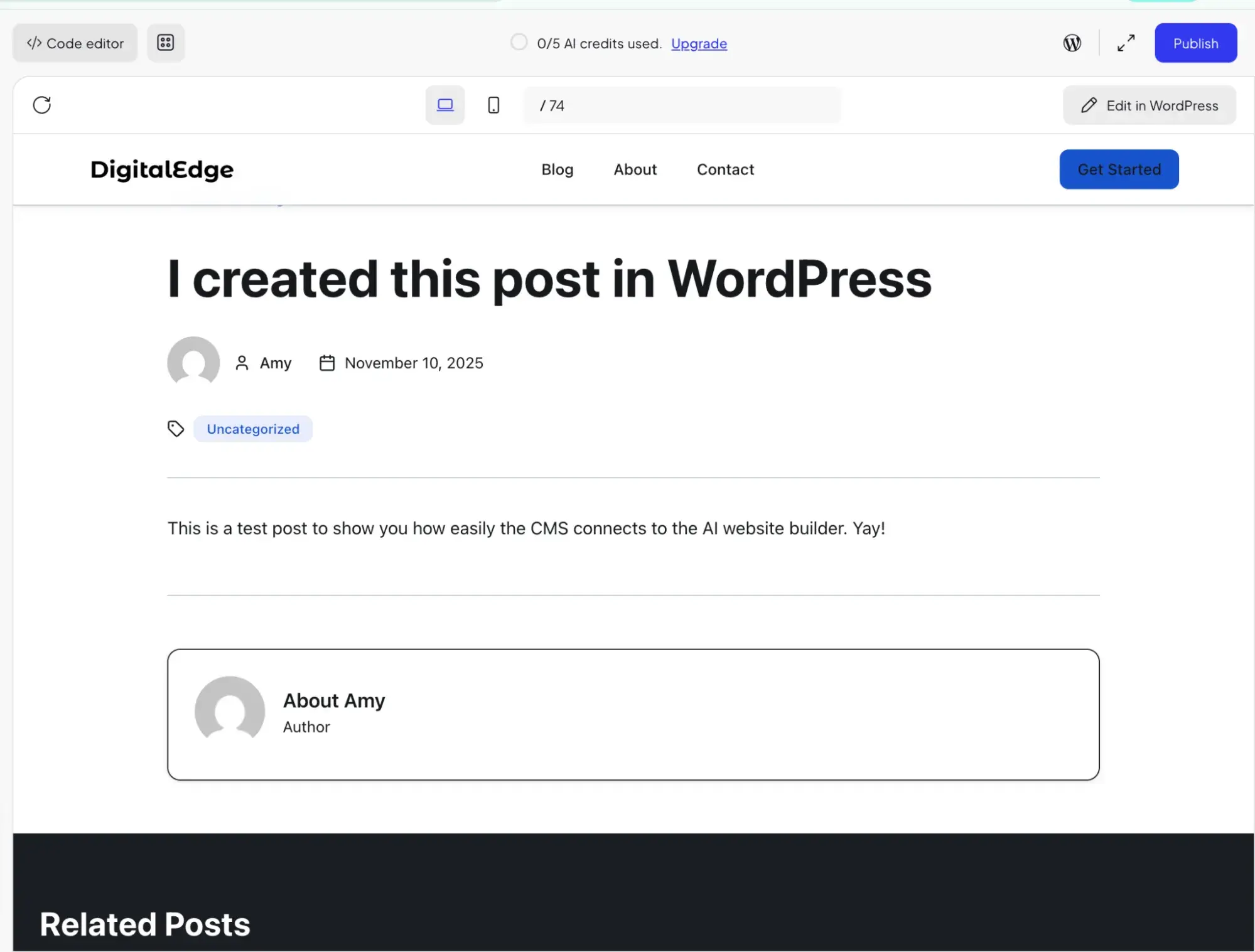
Task: Refresh the site preview
Action: (x=42, y=105)
